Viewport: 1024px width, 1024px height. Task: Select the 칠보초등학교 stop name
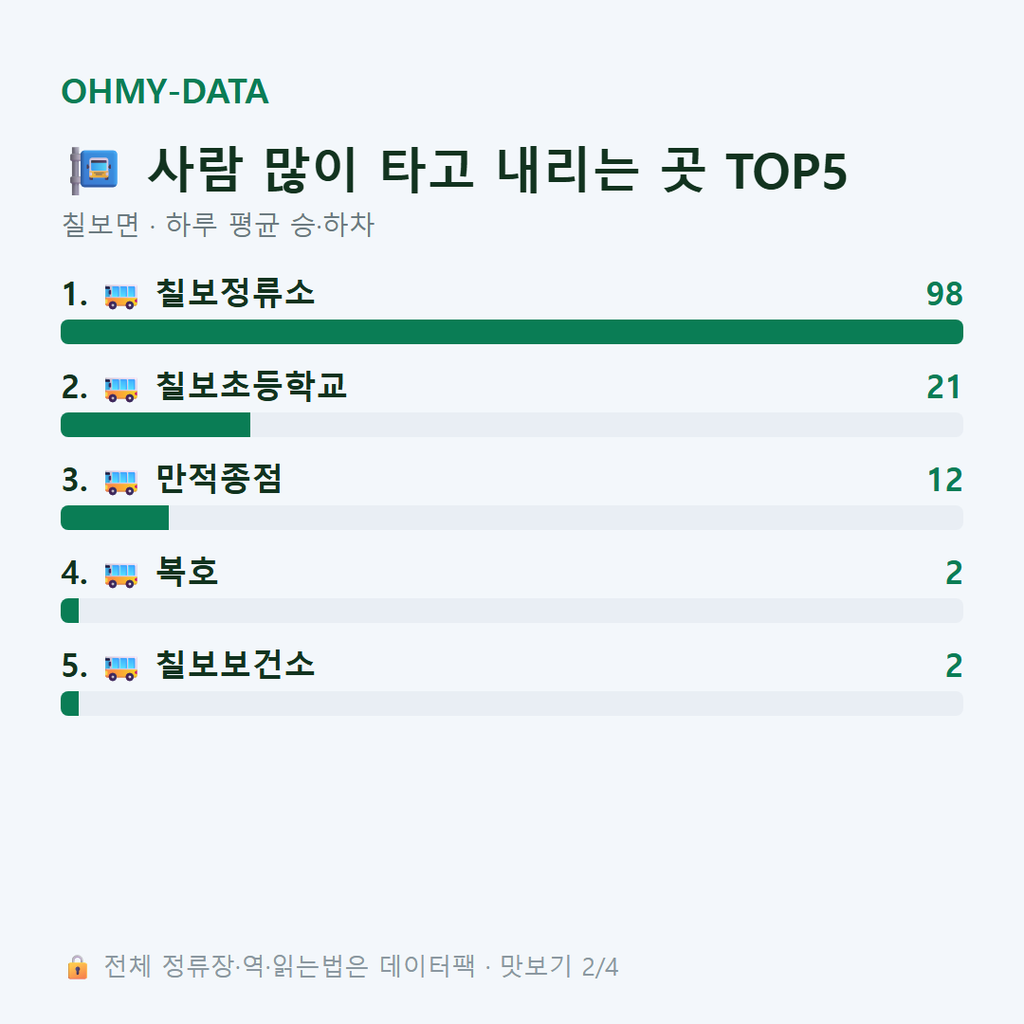(251, 385)
